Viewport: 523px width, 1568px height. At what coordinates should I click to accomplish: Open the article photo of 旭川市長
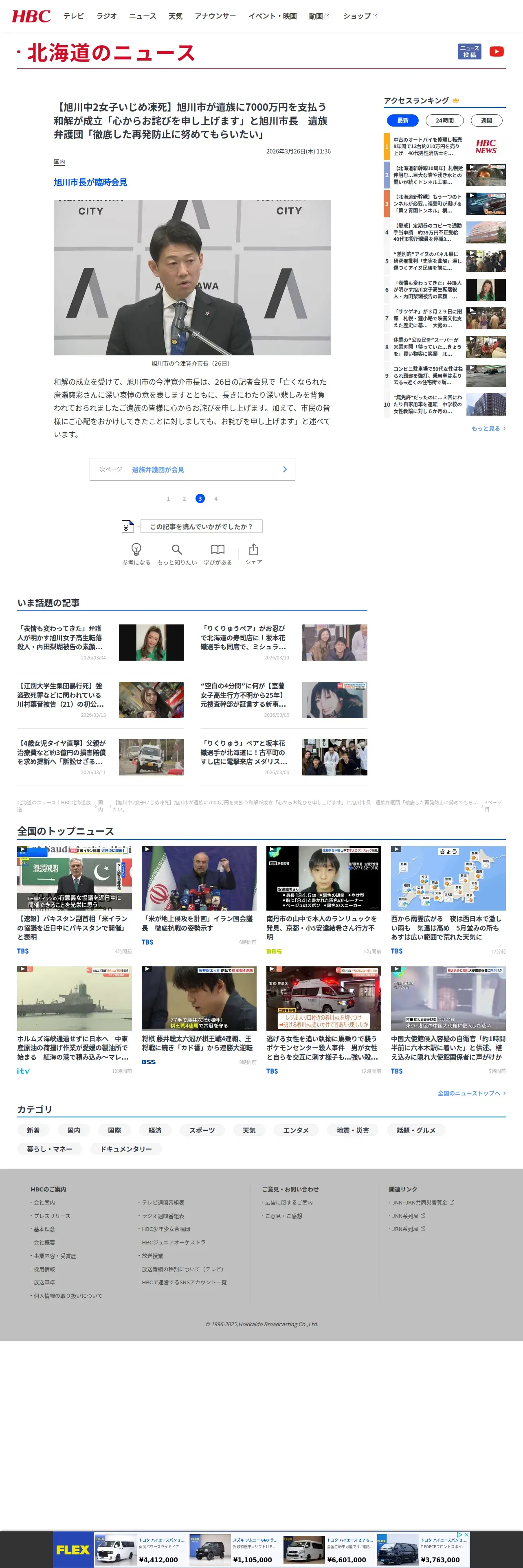point(192,277)
